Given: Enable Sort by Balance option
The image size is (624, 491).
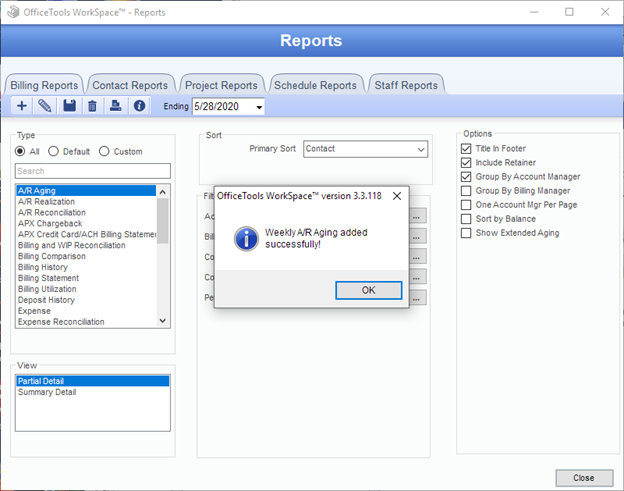Looking at the screenshot, I should click(x=466, y=219).
